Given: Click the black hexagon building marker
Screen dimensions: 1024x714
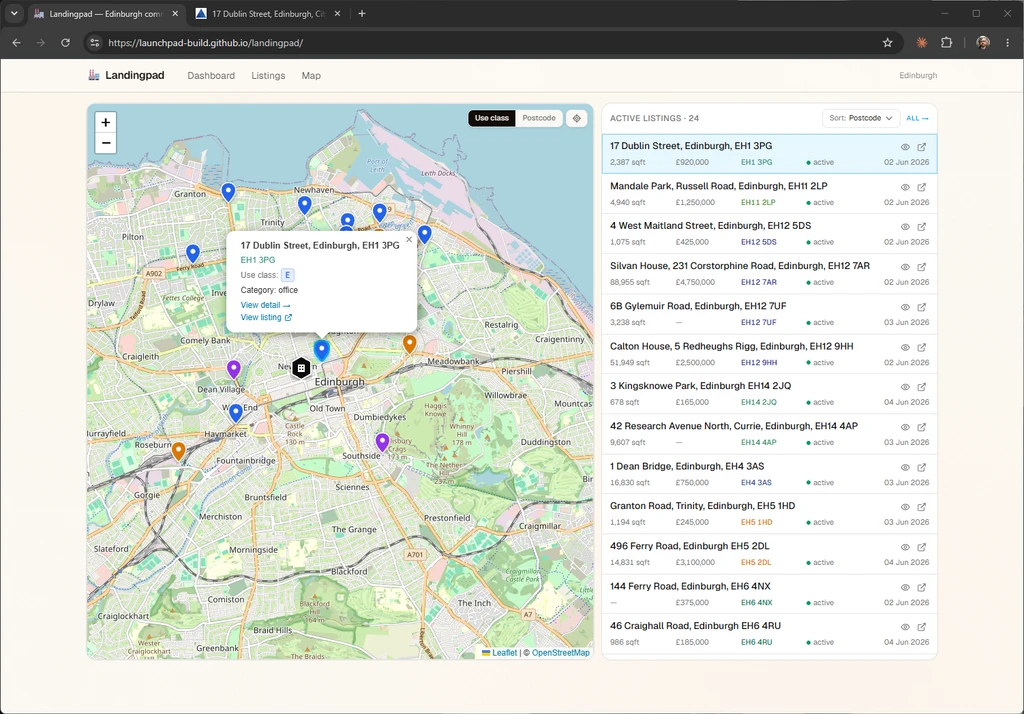Looking at the screenshot, I should 301,368.
